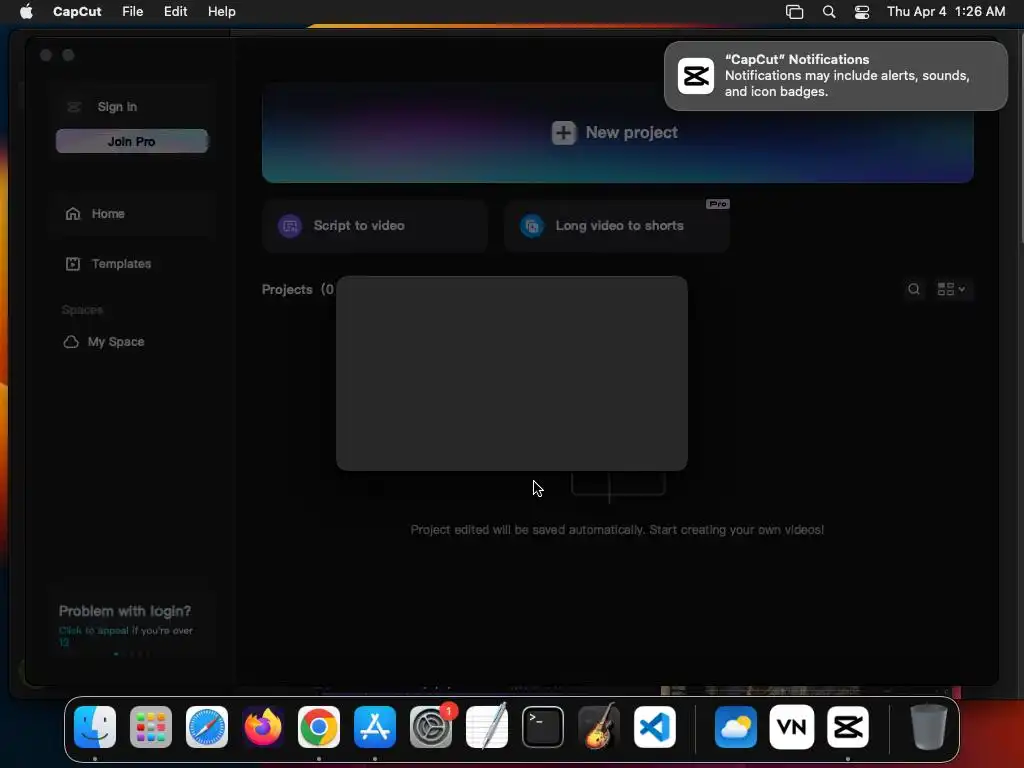Click the Pro badge on Long video to shorts
1024x768 pixels.
[x=718, y=204]
